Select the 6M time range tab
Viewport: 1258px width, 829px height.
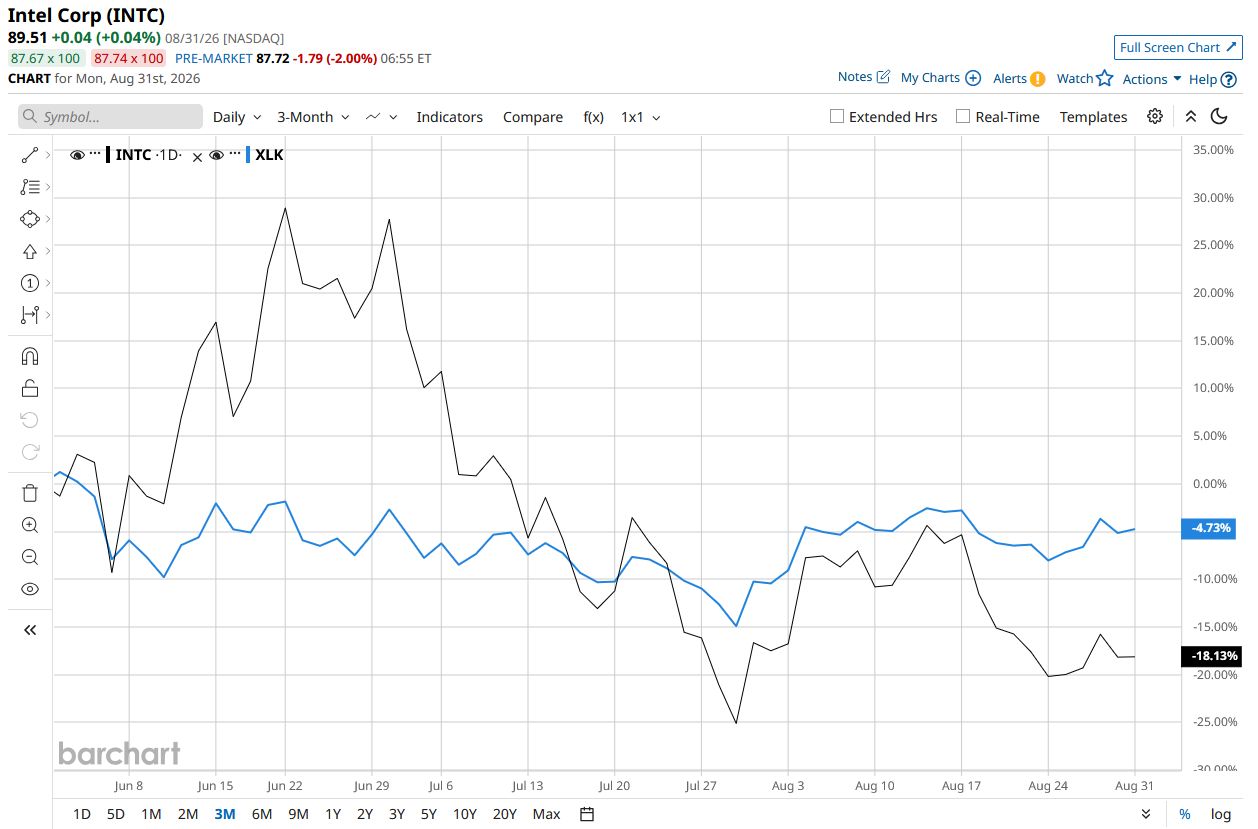[262, 814]
